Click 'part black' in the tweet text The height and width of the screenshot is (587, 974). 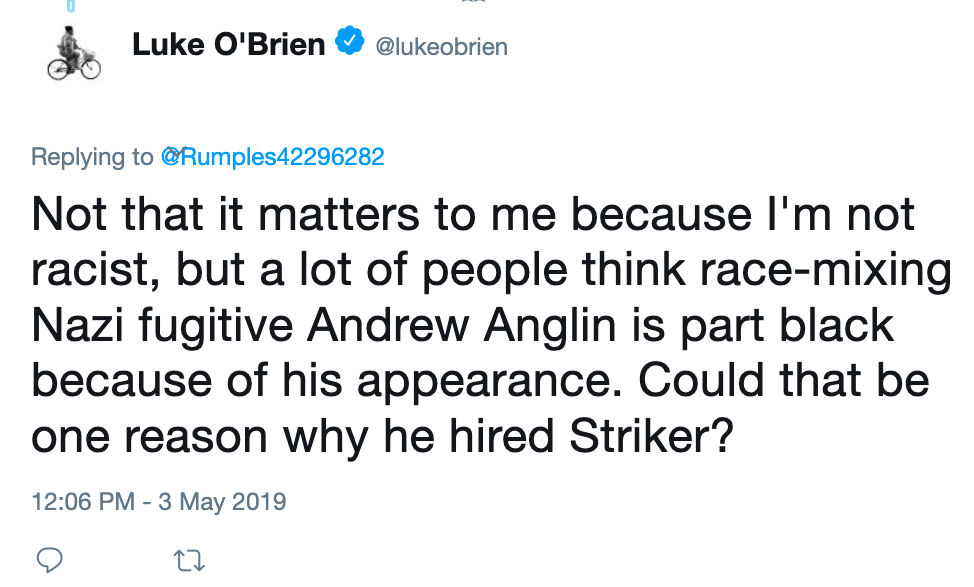click(x=810, y=325)
